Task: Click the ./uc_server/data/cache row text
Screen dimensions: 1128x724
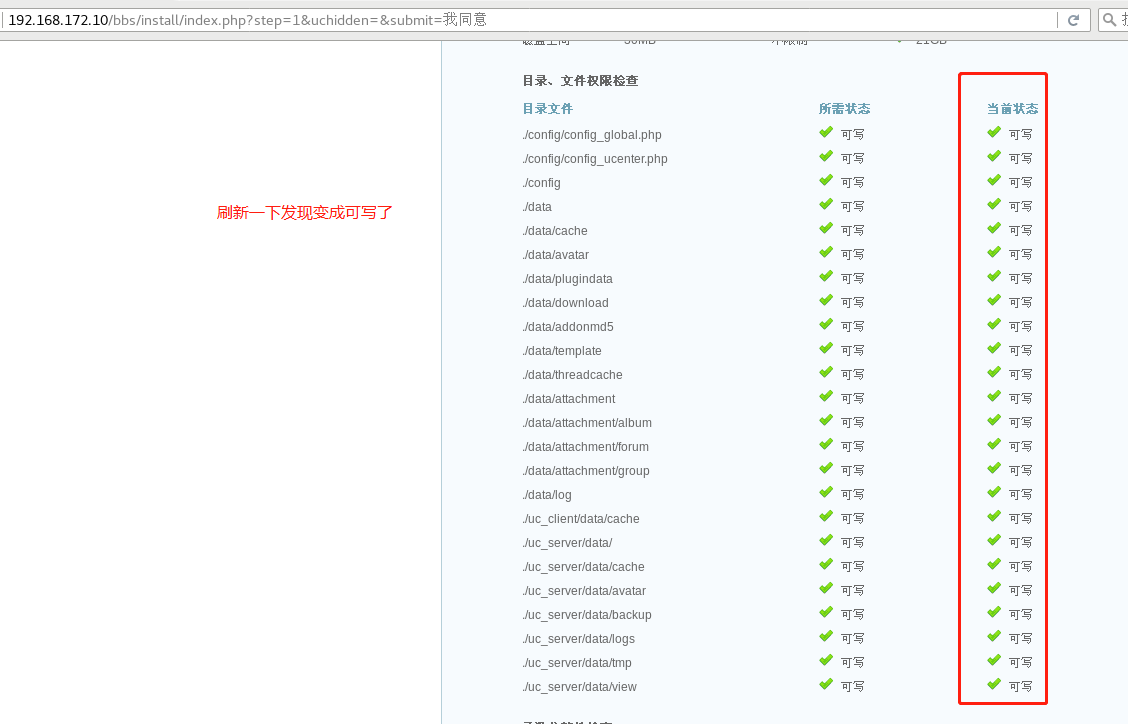Action: 583,566
